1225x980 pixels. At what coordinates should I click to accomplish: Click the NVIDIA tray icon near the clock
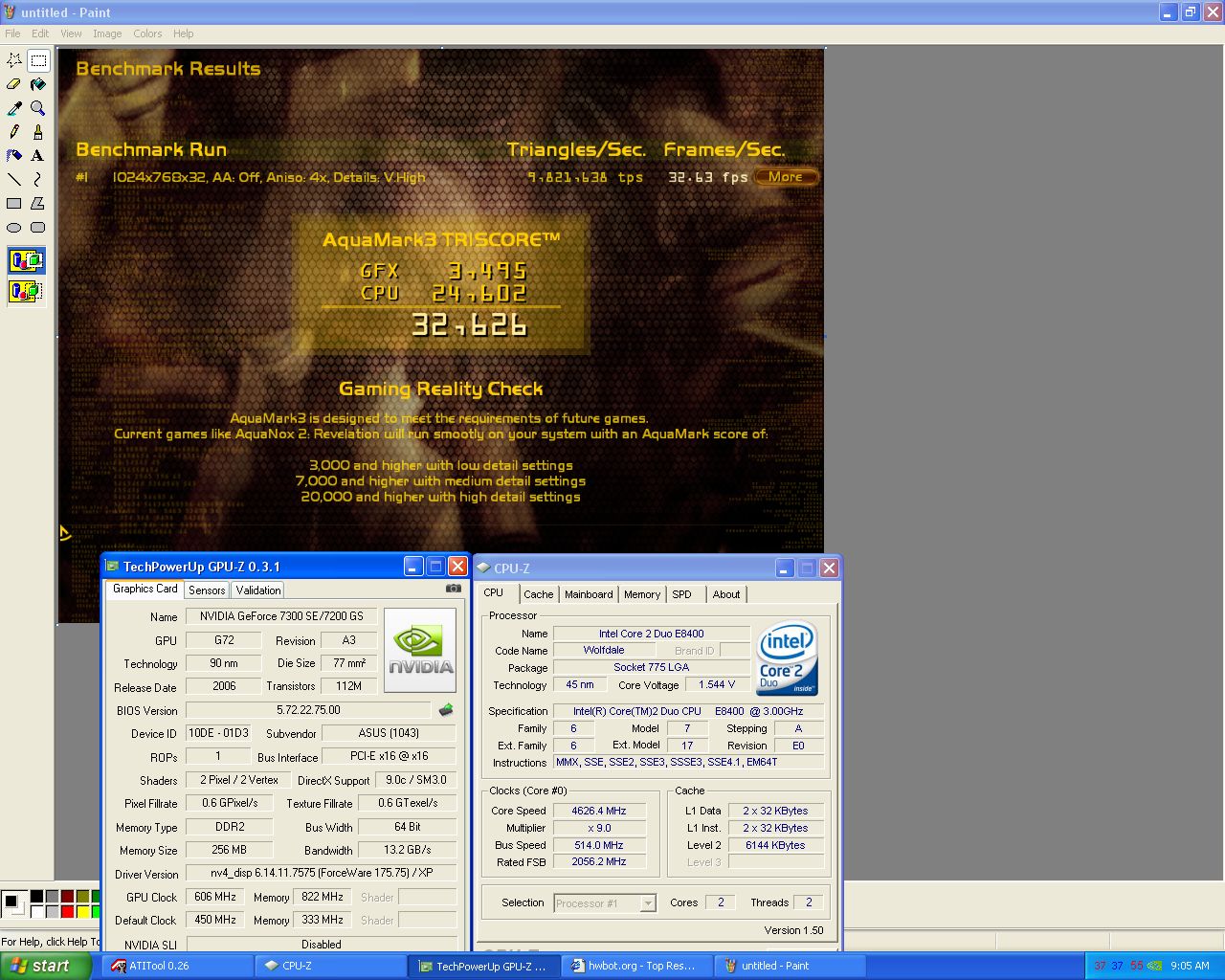[x=1156, y=966]
